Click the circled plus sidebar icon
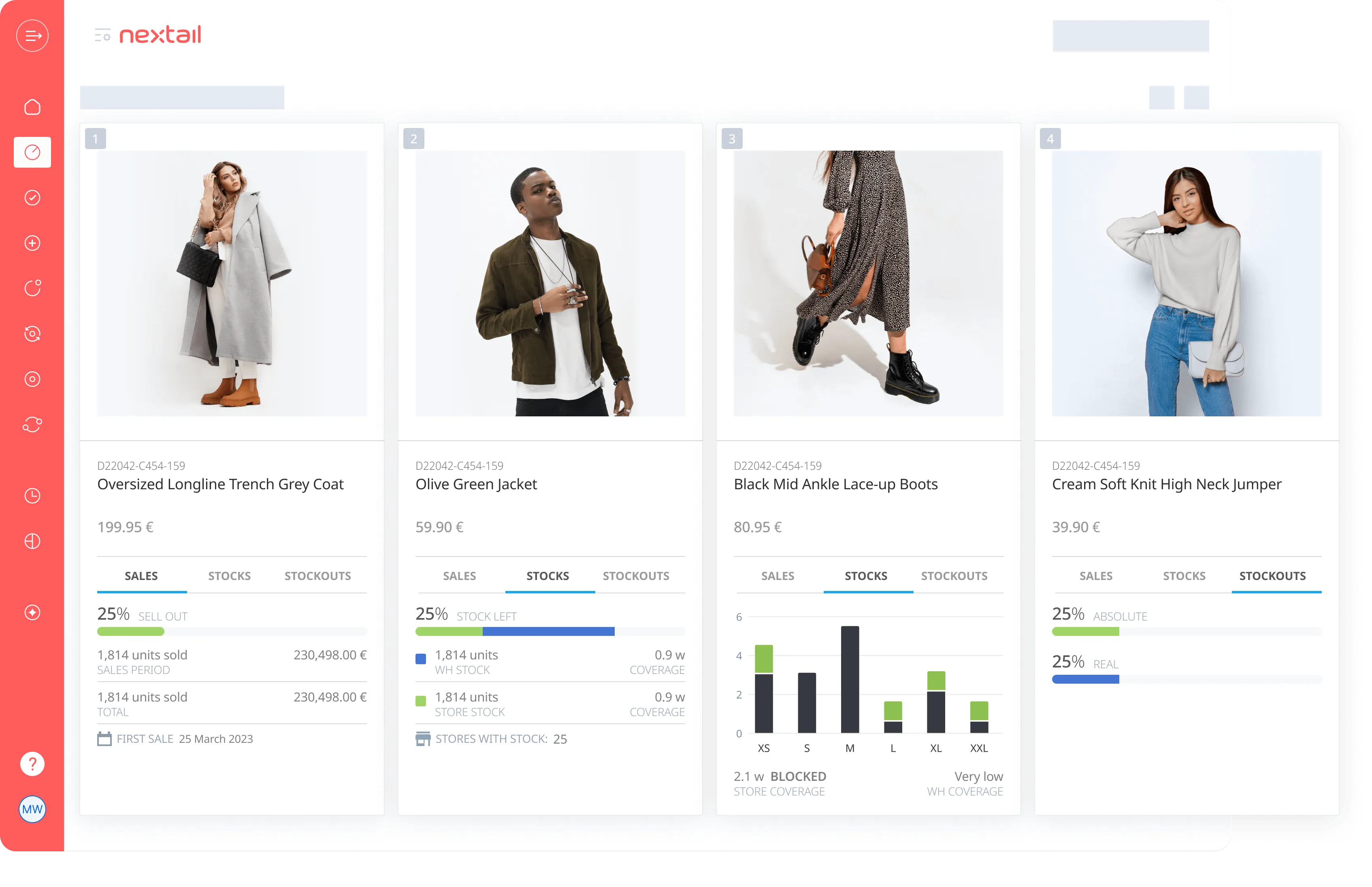 tap(32, 243)
